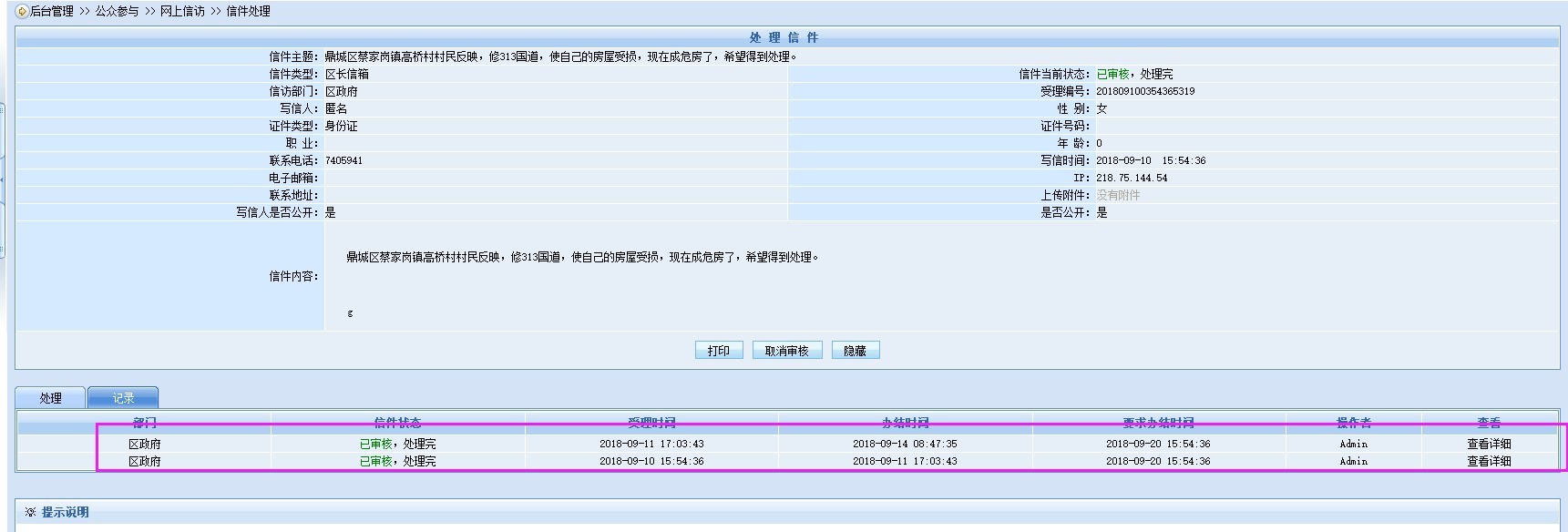
Task: Hide the letter with 隐藏 button
Action: pyautogui.click(x=855, y=351)
